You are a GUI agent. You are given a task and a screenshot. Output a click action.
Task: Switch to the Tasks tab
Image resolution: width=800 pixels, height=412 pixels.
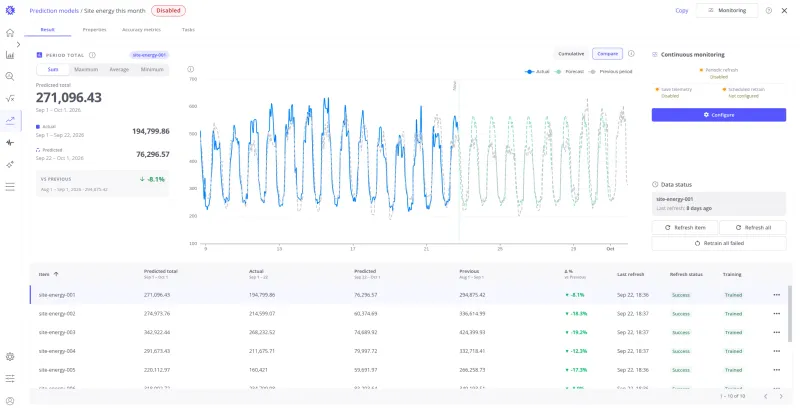[188, 30]
